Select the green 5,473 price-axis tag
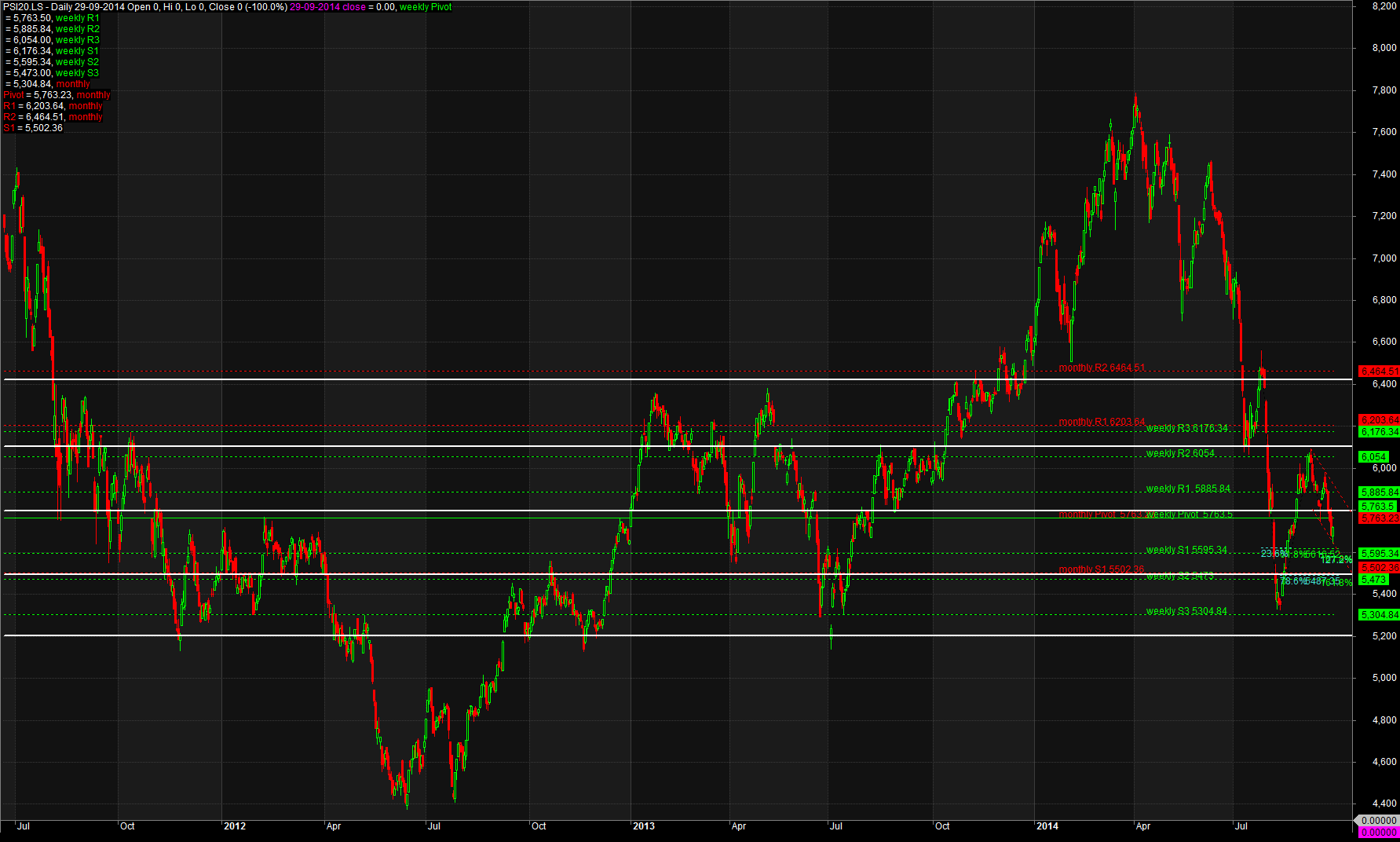 click(x=1374, y=580)
